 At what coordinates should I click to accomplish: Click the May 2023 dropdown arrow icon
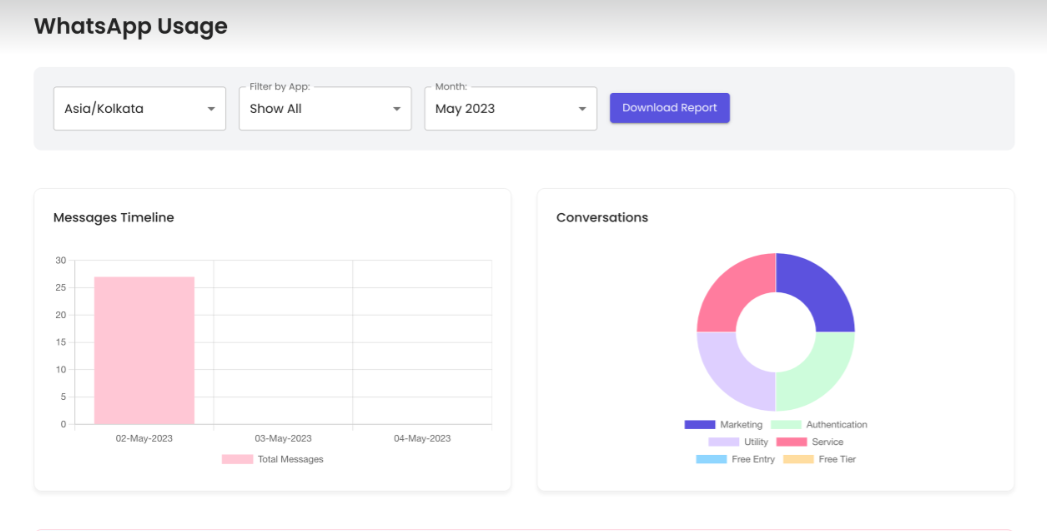pos(582,109)
